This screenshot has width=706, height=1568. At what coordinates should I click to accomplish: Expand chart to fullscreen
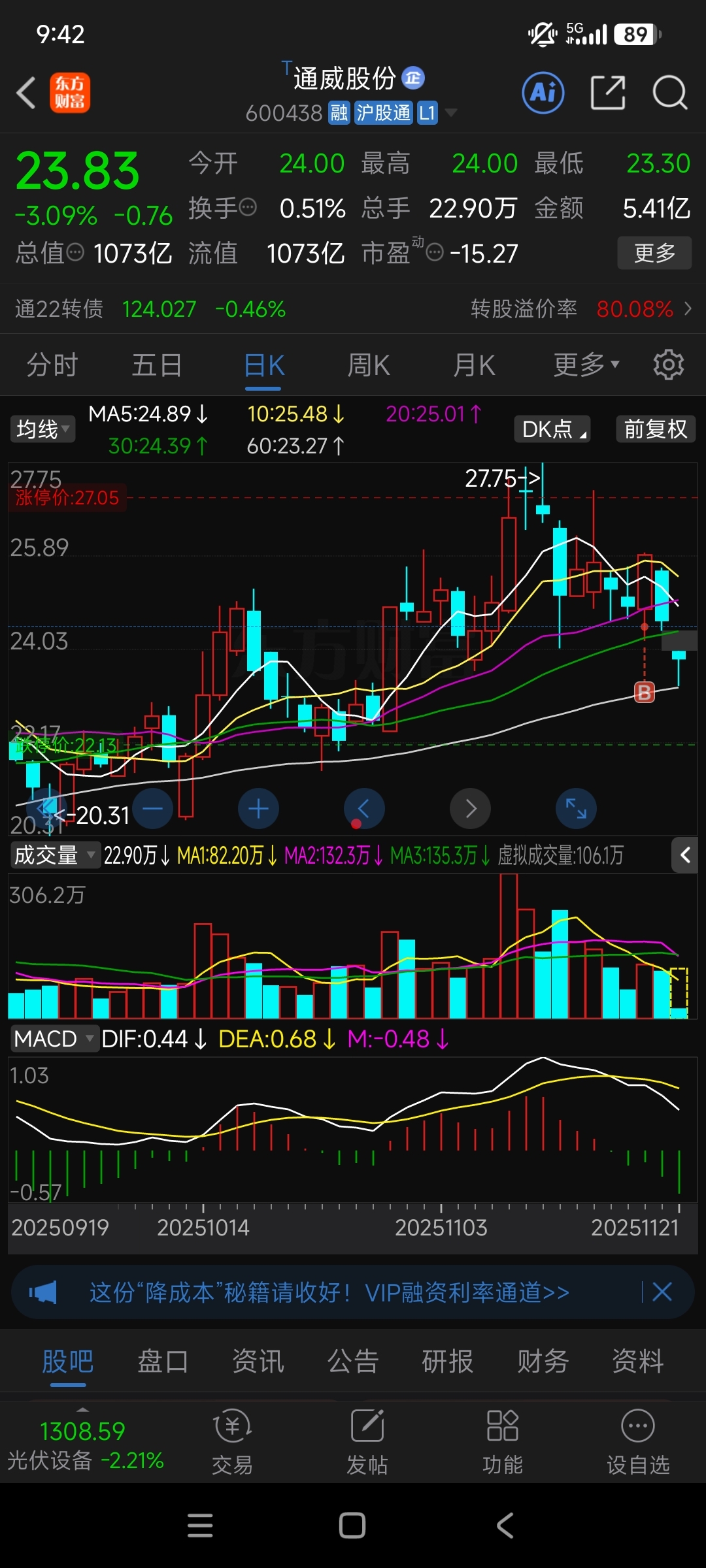point(576,809)
